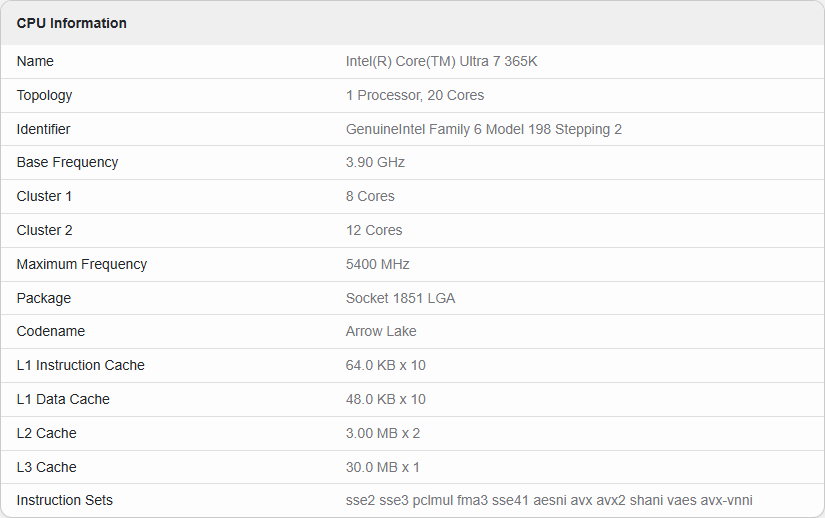Click the value 1 Processor, 20 Cores
The height and width of the screenshot is (518, 825).
click(x=415, y=95)
